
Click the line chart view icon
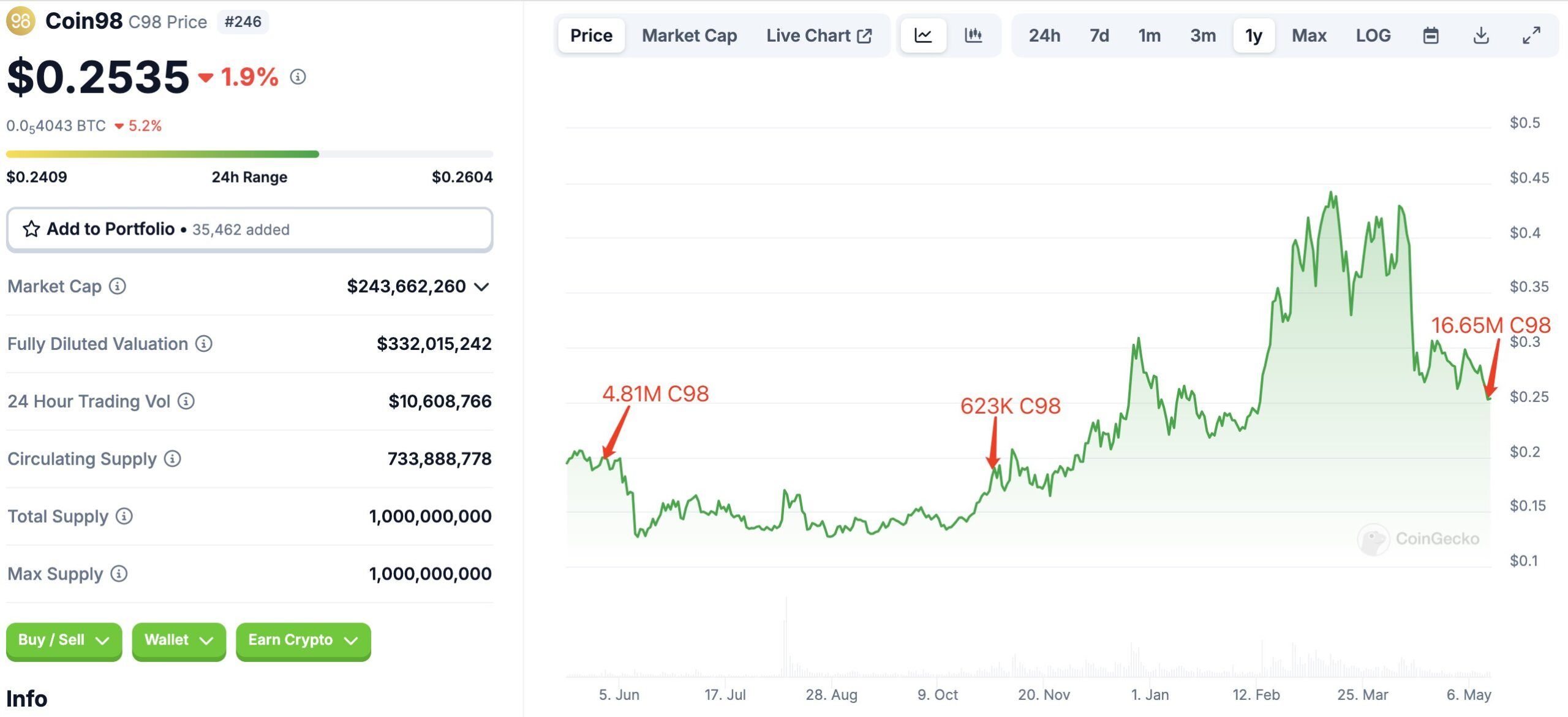click(x=923, y=36)
